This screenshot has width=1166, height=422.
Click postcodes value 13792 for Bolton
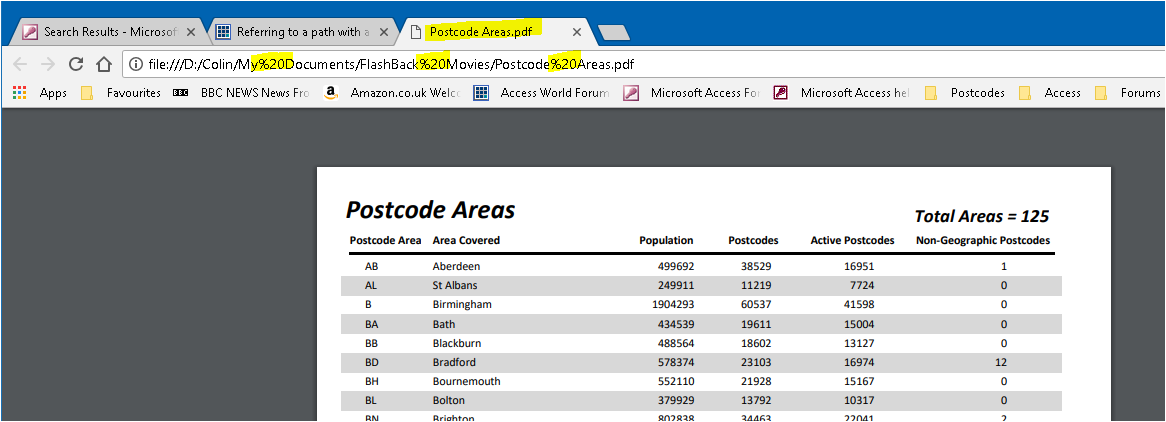tap(756, 401)
